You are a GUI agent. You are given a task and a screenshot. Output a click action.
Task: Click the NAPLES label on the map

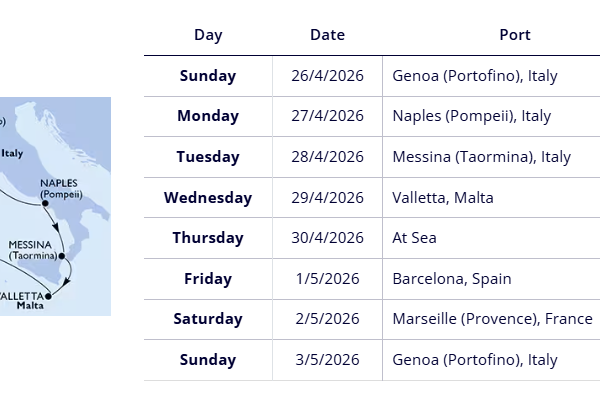pos(61,183)
